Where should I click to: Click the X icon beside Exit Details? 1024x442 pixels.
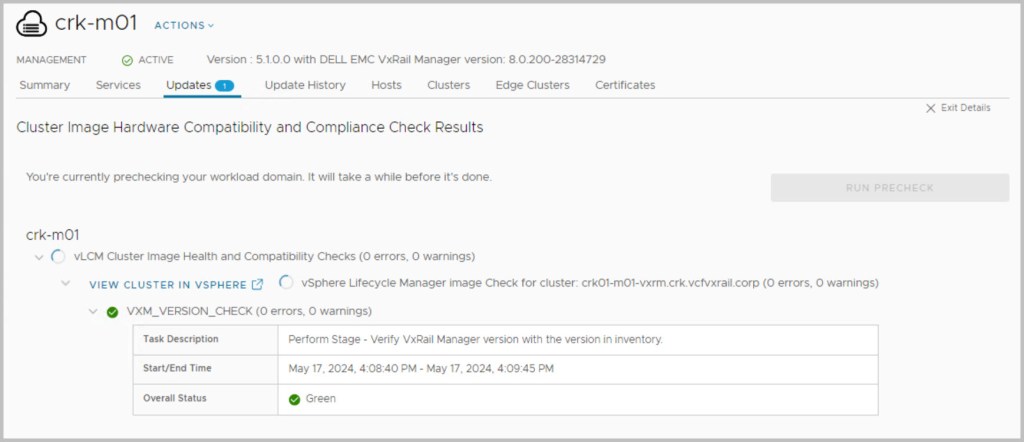tap(931, 108)
